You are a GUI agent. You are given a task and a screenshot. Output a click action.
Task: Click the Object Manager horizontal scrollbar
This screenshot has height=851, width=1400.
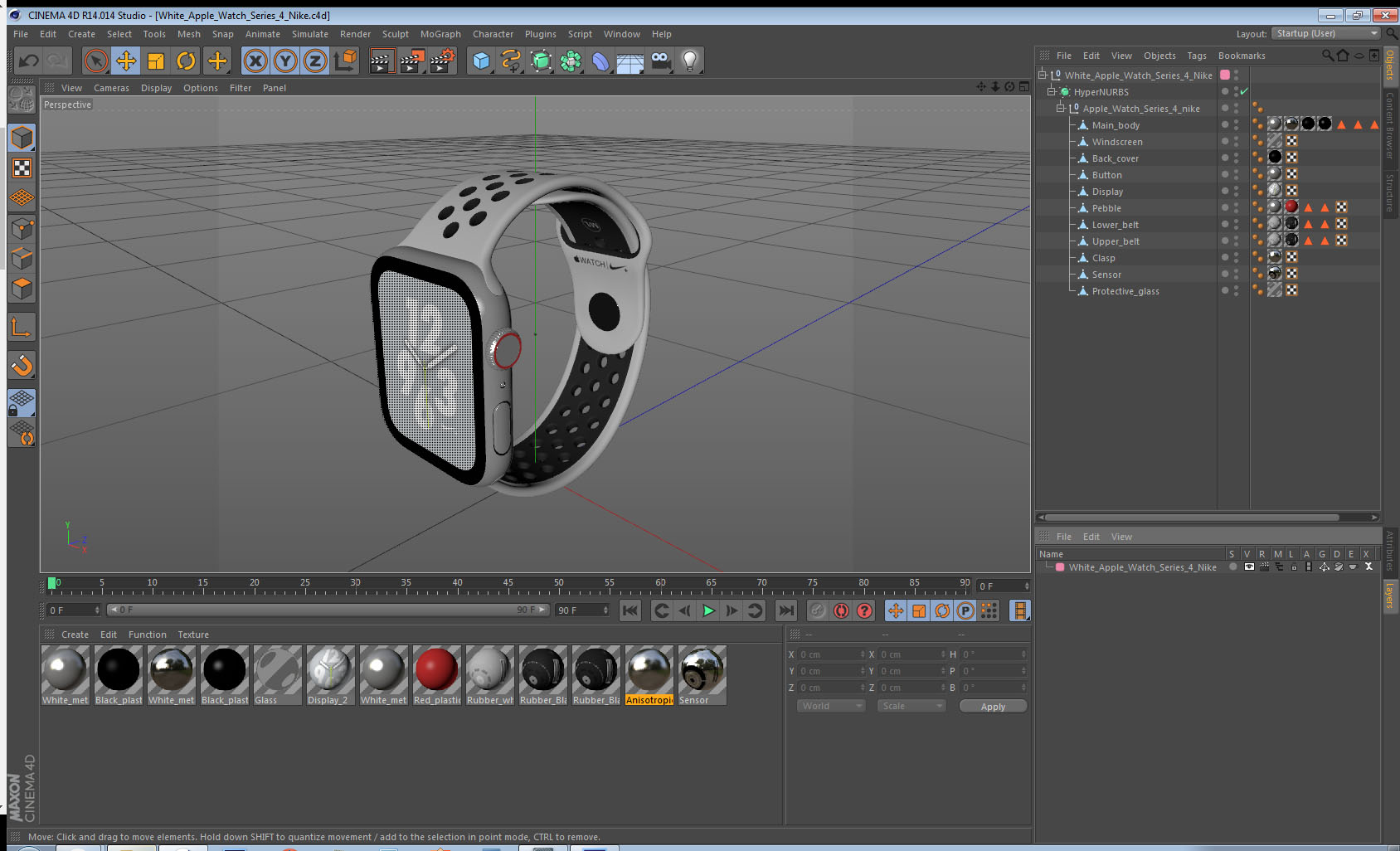coord(1192,517)
